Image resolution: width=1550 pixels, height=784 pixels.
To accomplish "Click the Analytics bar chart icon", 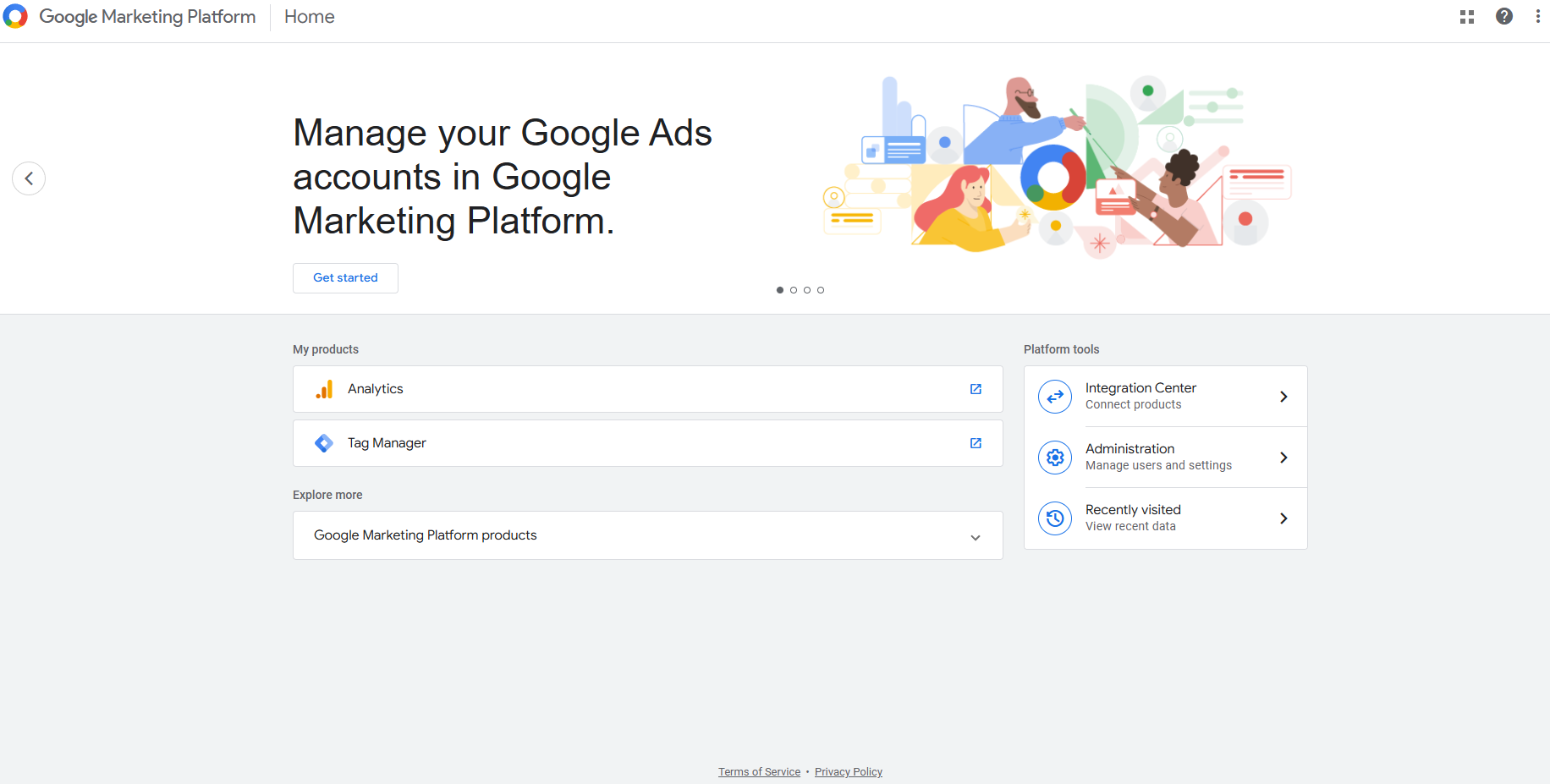I will pyautogui.click(x=324, y=389).
